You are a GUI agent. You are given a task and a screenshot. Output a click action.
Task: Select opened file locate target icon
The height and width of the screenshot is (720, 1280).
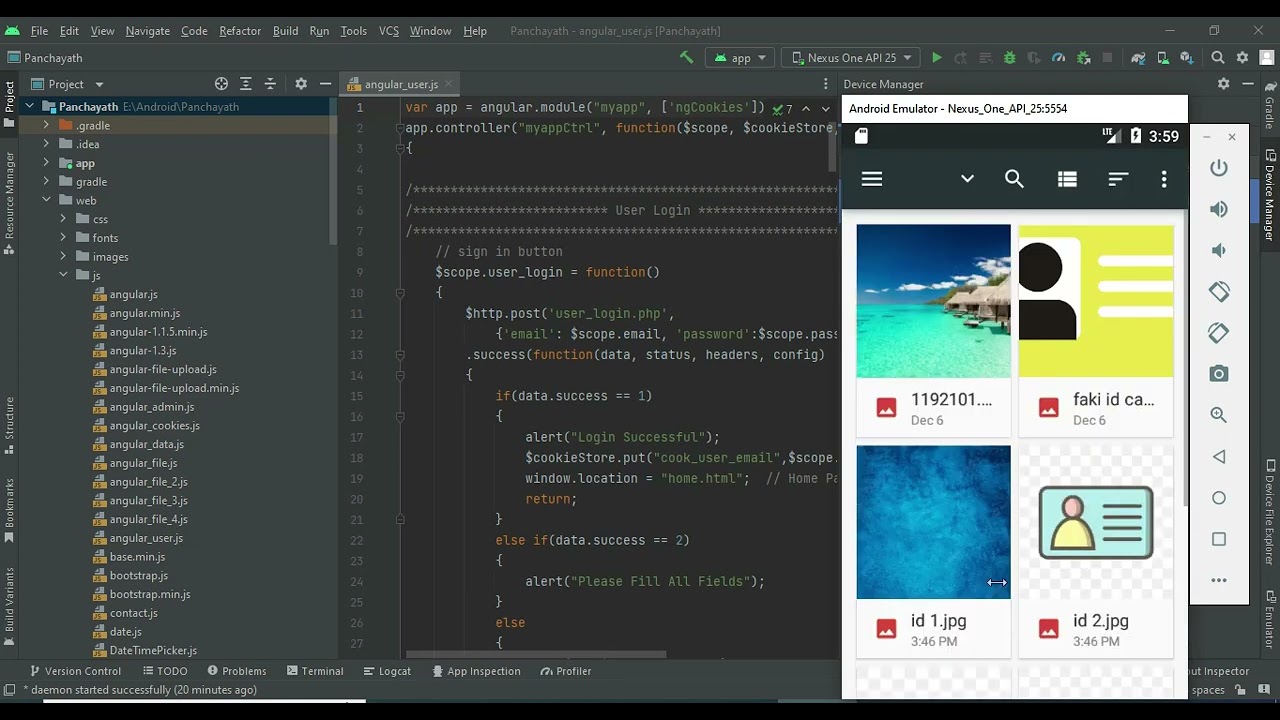point(221,84)
